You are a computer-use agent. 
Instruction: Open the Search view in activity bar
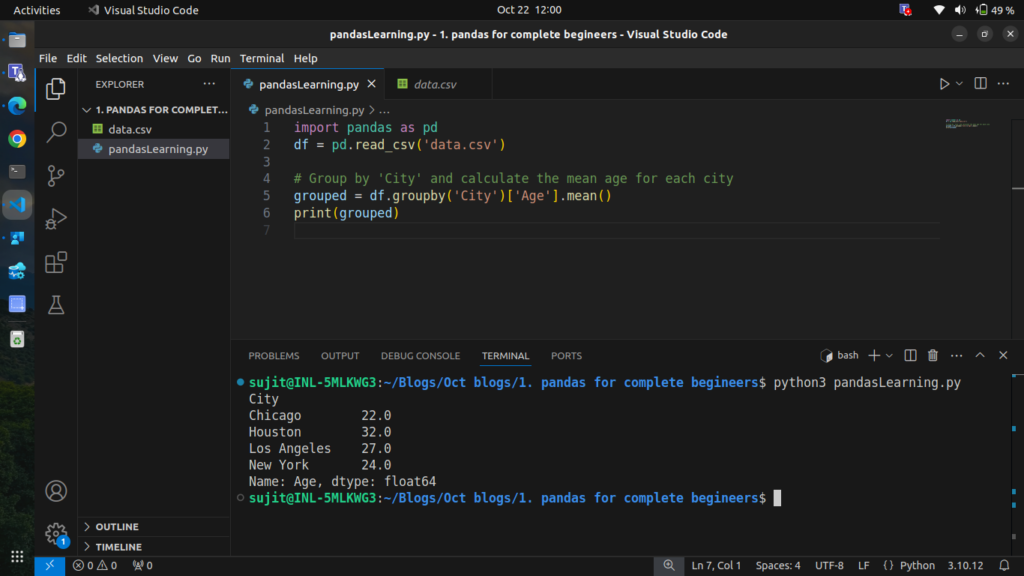pyautogui.click(x=56, y=131)
